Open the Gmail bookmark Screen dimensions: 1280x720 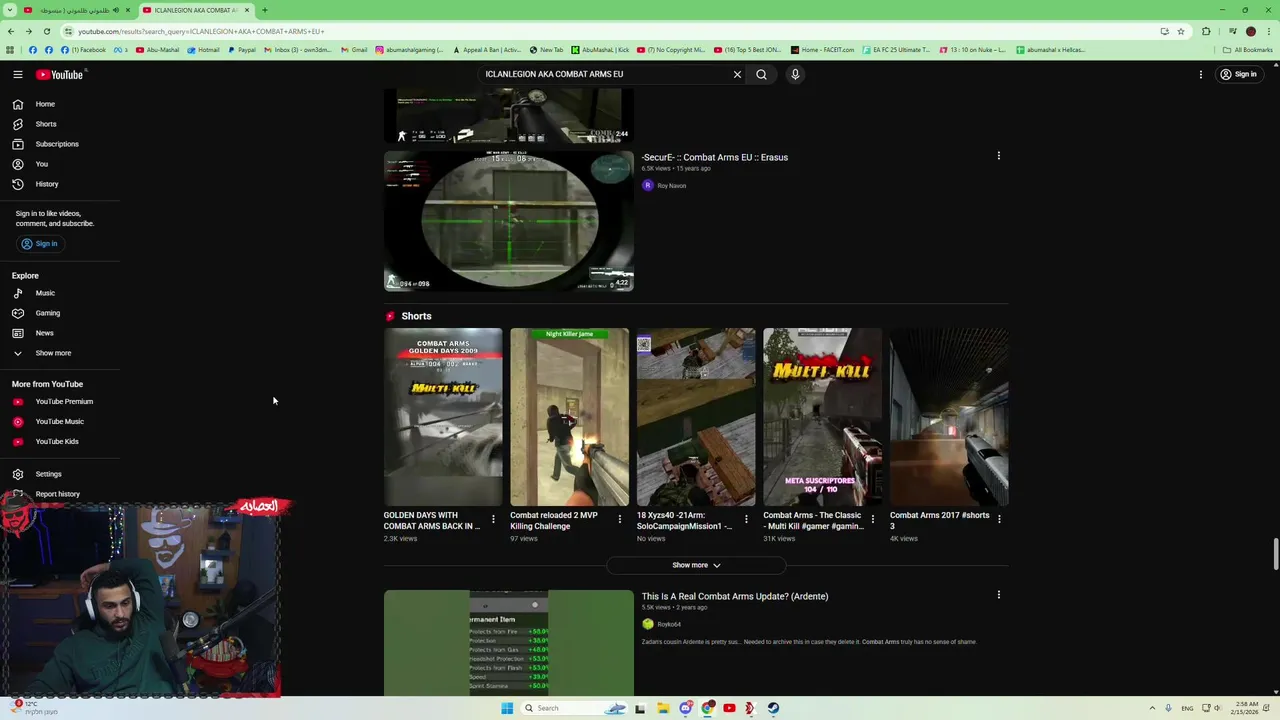click(353, 50)
